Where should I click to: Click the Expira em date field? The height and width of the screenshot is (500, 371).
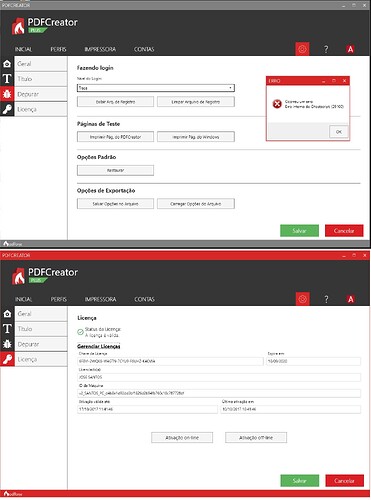(313, 361)
